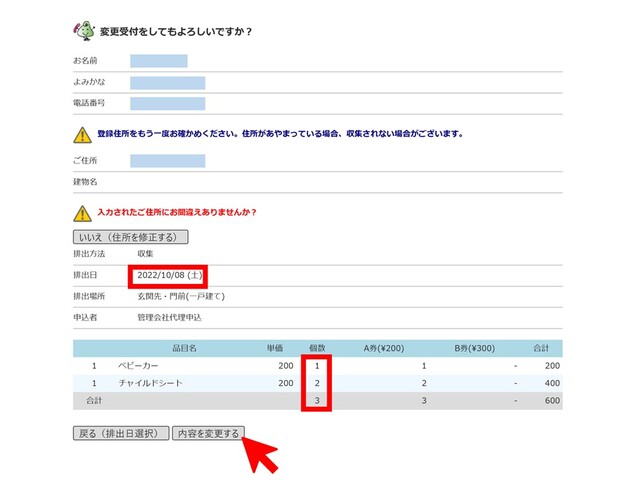Viewport: 640px width, 480px height.
Task: Click the warning icon next to 登録住所 notice
Action: point(82,135)
